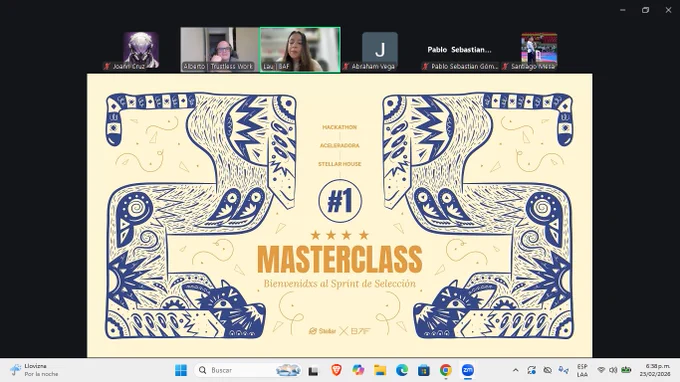The image size is (680, 382).
Task: Click the Buscar search box in taskbar
Action: [248, 370]
